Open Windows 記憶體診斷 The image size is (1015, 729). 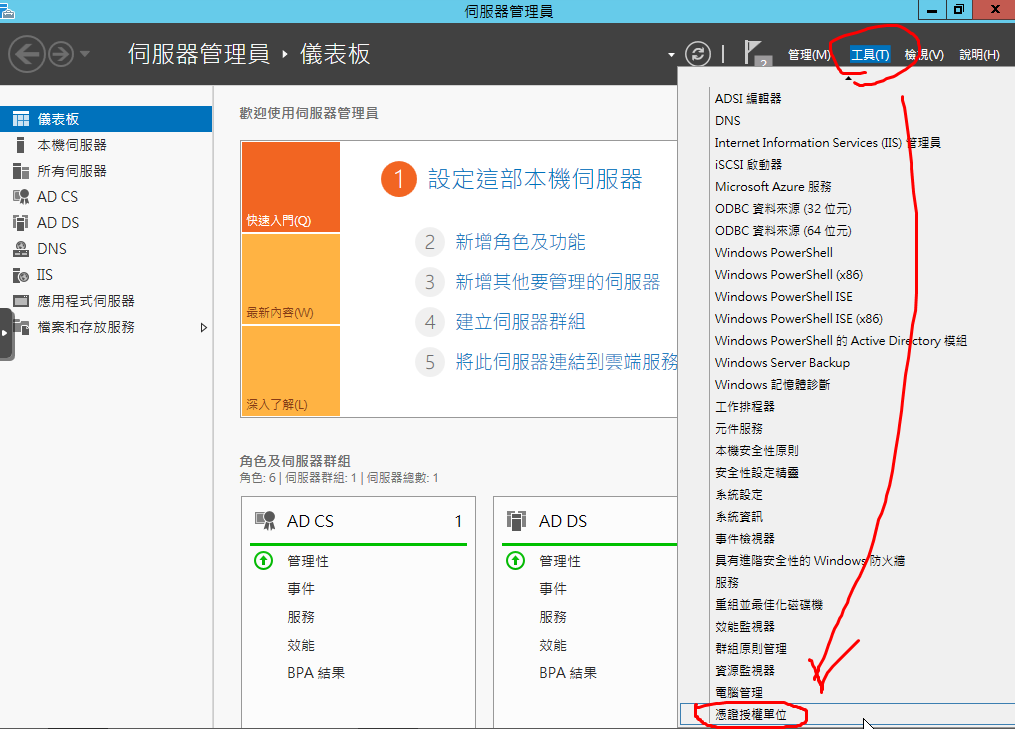click(x=772, y=385)
